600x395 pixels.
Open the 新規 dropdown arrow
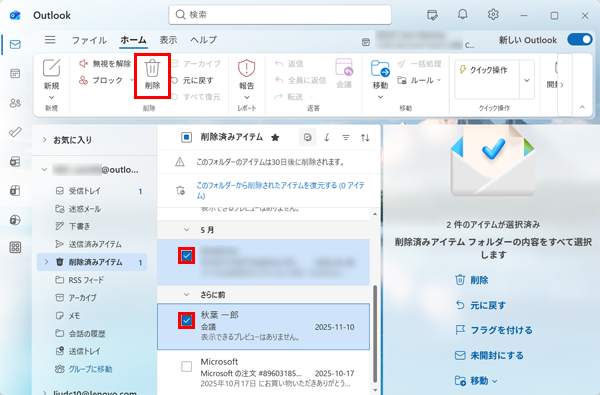[51, 97]
